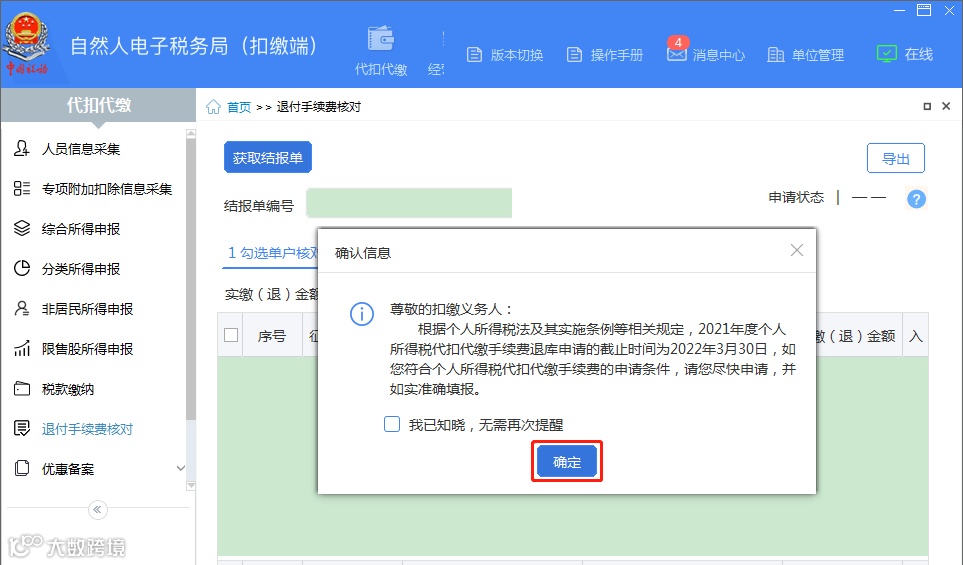Open 分类所得申报 in the sidebar
Viewport: 963px width, 565px height.
[x=80, y=269]
